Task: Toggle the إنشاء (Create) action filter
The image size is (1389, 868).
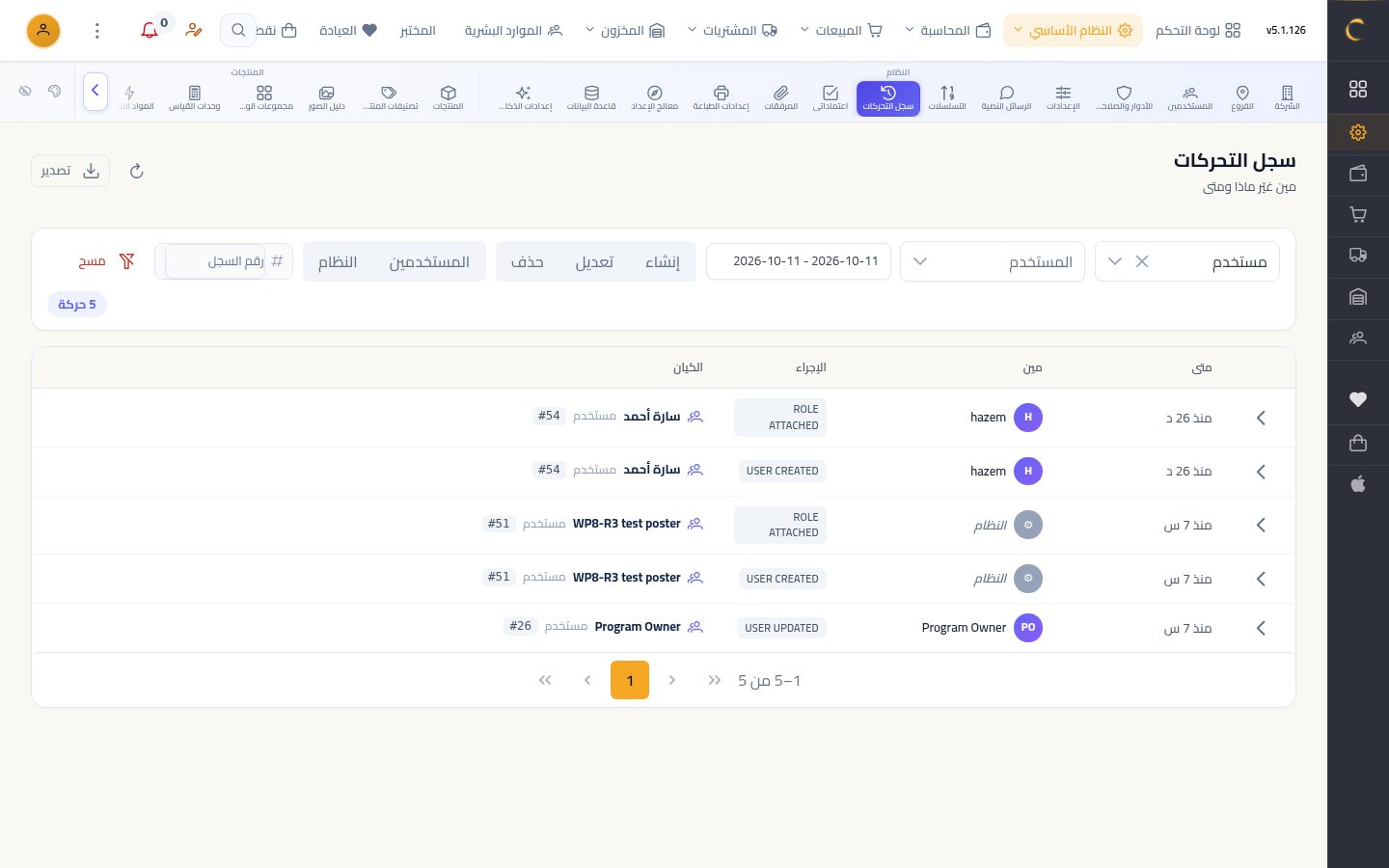Action: coord(663,261)
